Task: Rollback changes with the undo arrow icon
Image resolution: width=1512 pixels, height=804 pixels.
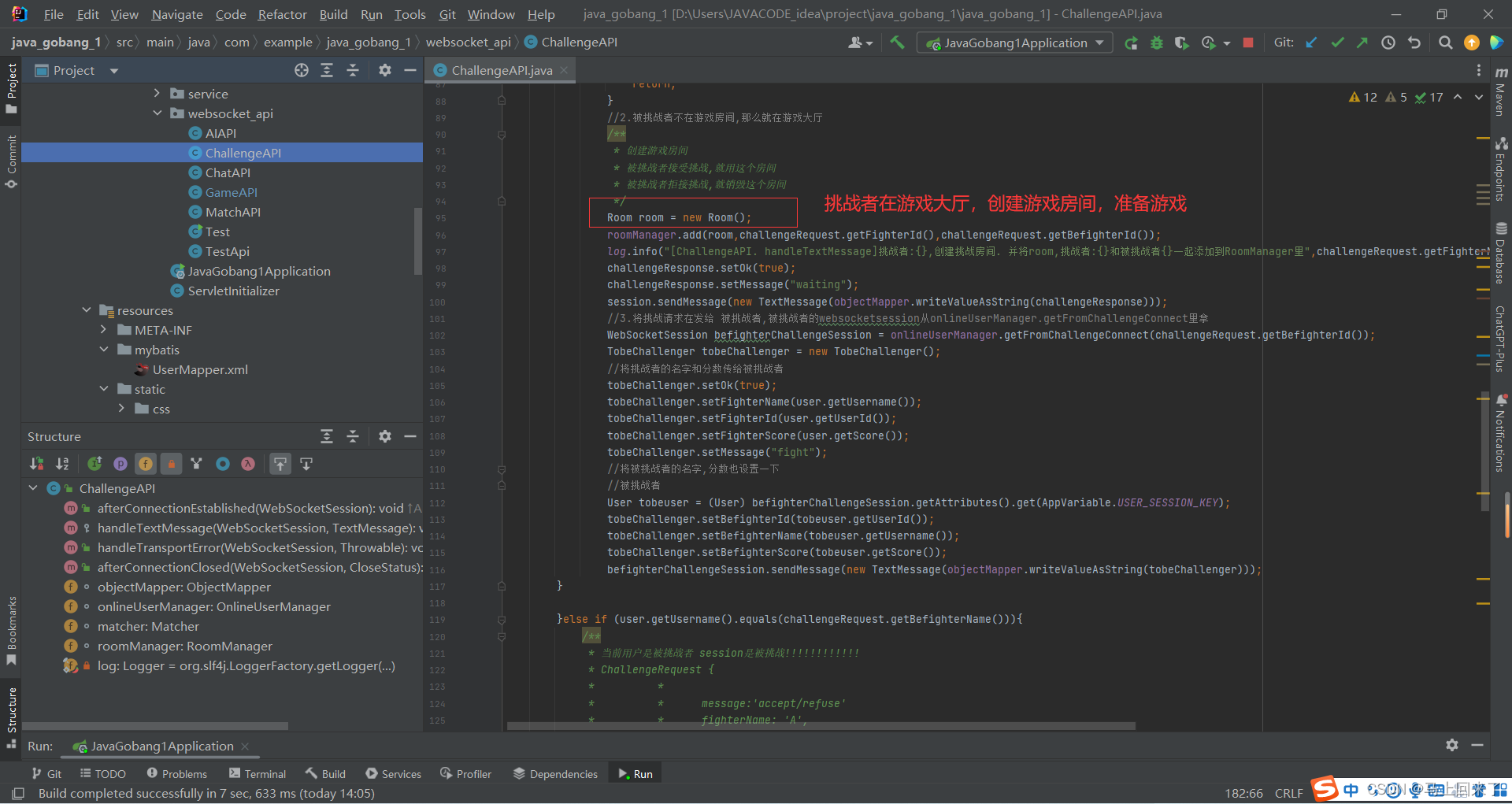Action: pos(1414,43)
